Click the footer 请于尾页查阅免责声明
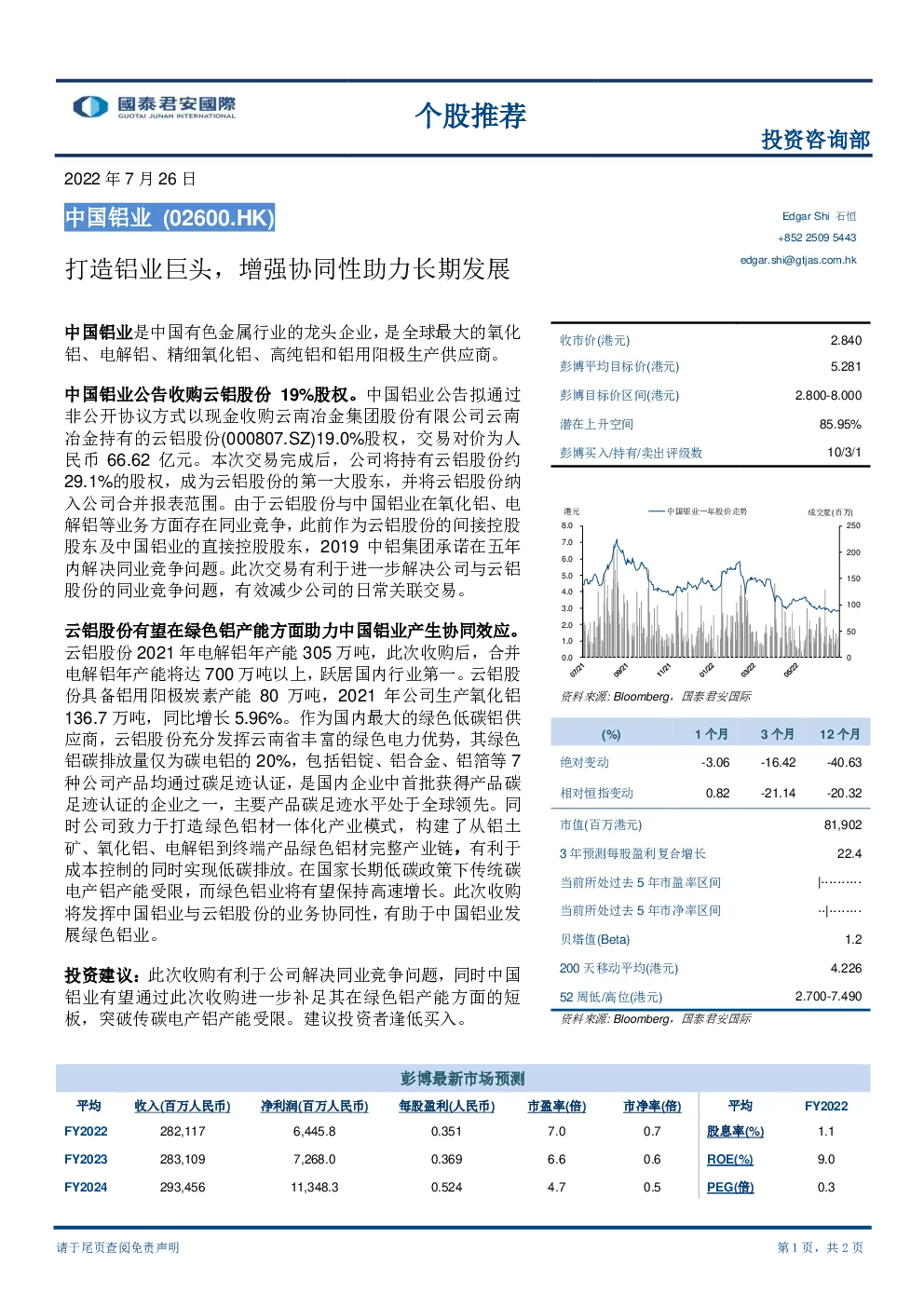 click(117, 1248)
